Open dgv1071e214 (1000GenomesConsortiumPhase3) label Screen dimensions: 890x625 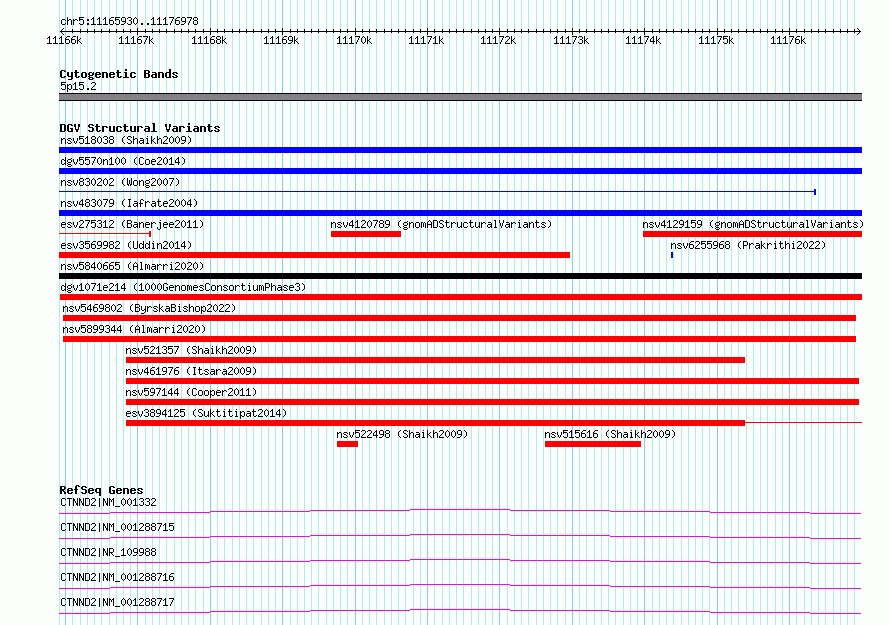183,287
